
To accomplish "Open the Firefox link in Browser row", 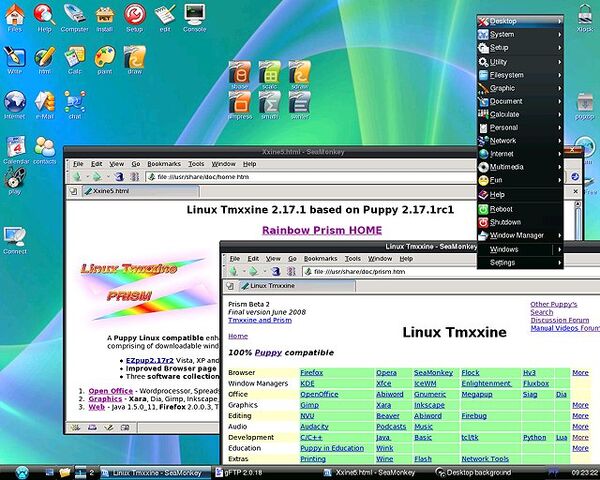I will 311,372.
